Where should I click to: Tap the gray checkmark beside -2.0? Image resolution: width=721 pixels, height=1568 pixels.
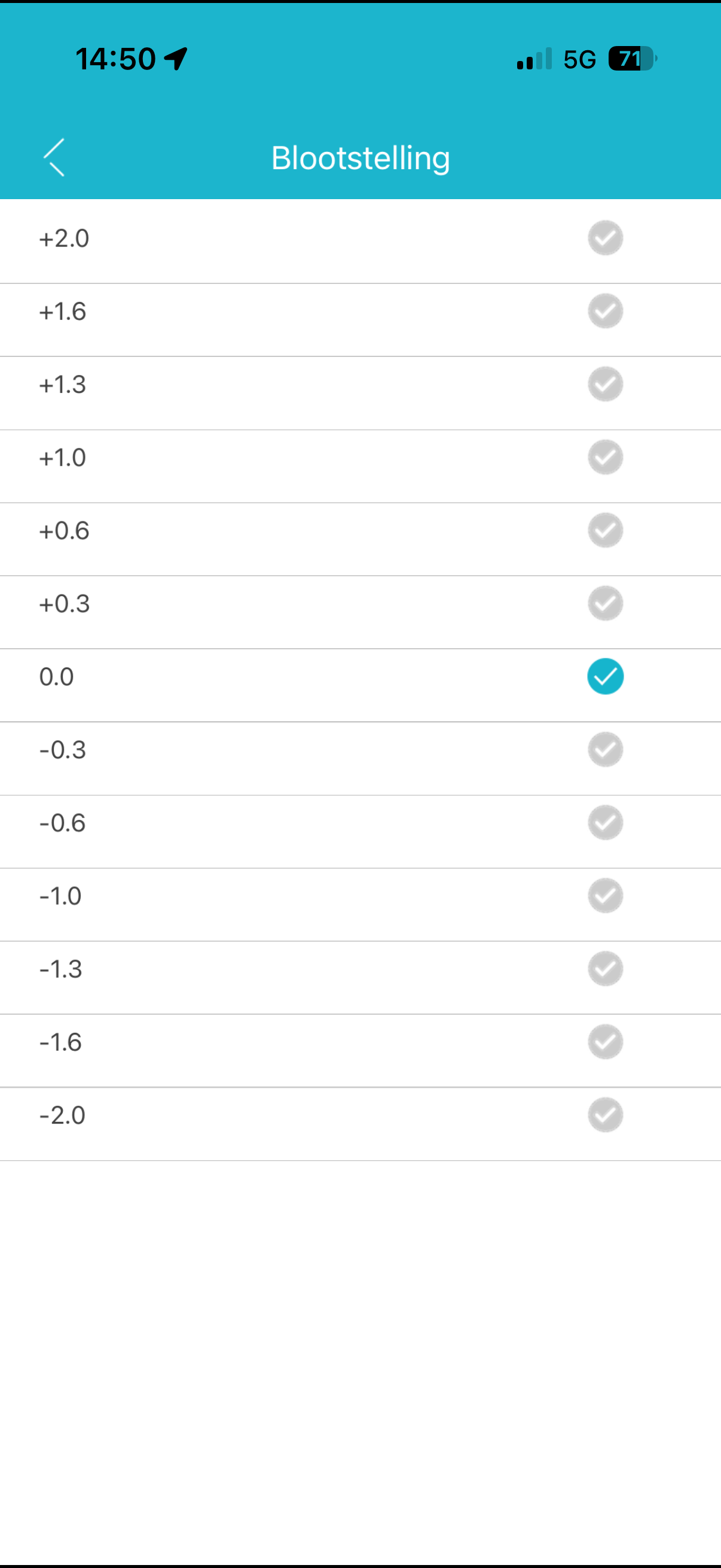[x=605, y=1115]
